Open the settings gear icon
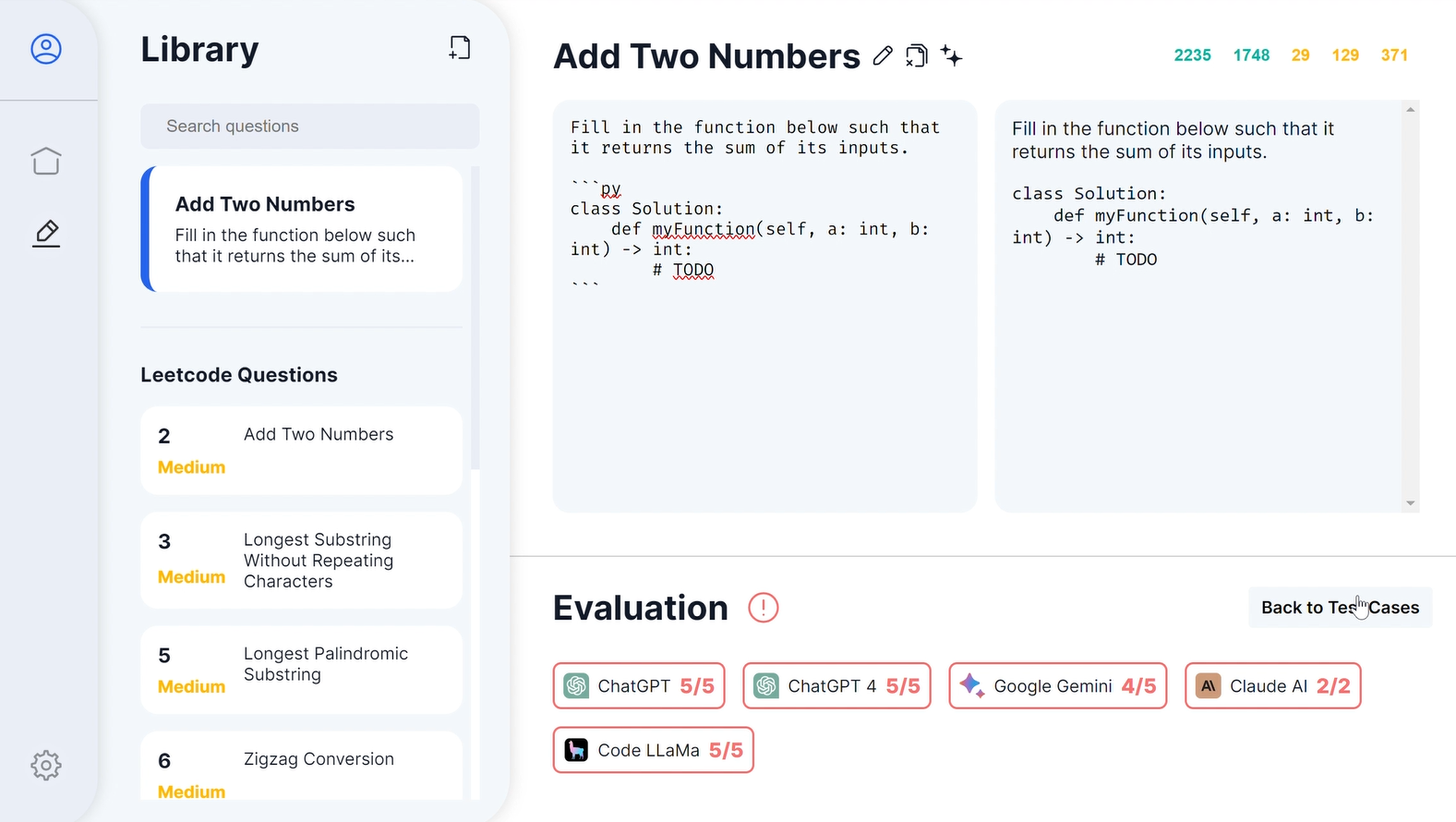This screenshot has height=822, width=1456. pos(46,765)
